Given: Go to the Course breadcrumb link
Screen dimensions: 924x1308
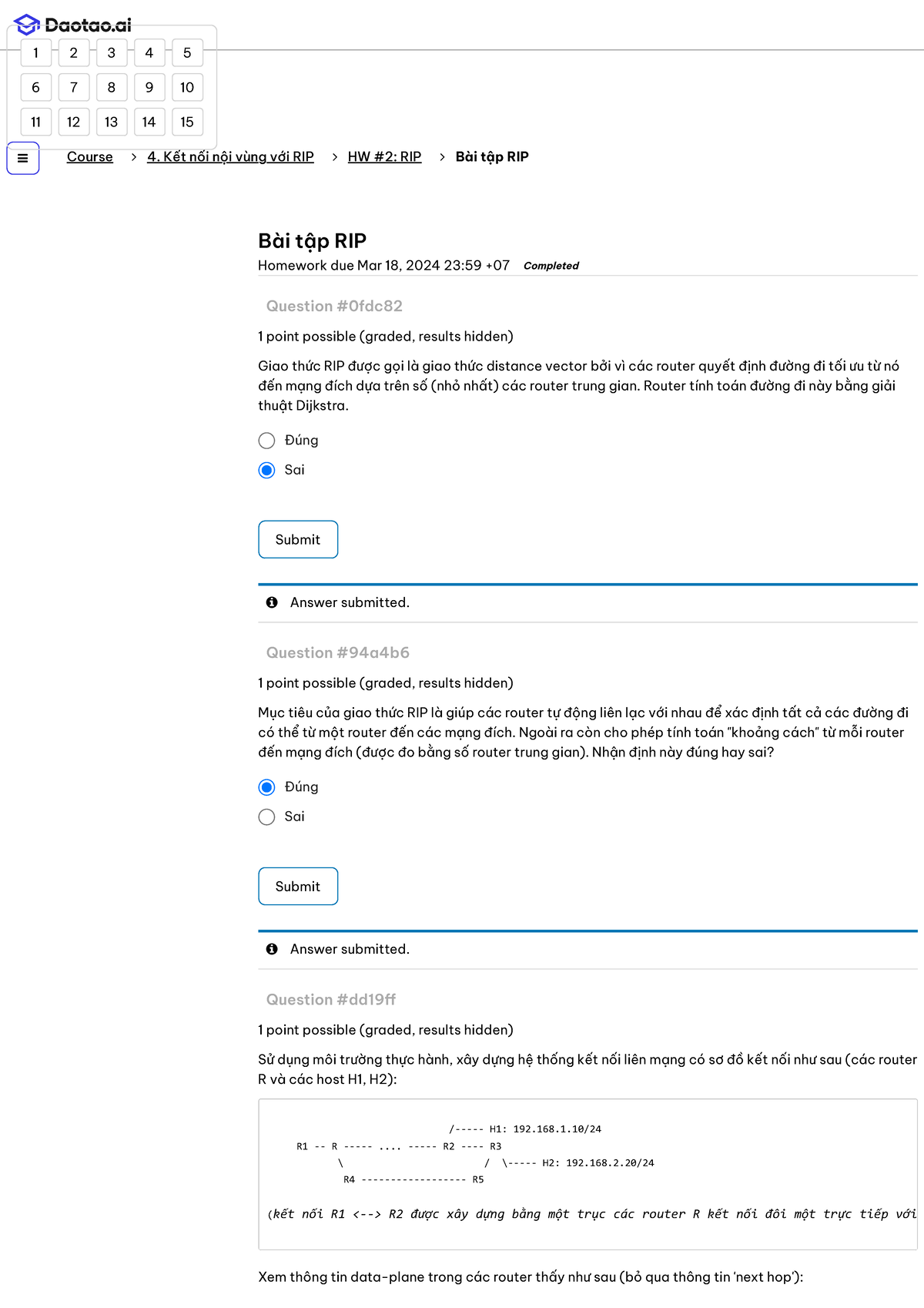Looking at the screenshot, I should coord(89,156).
